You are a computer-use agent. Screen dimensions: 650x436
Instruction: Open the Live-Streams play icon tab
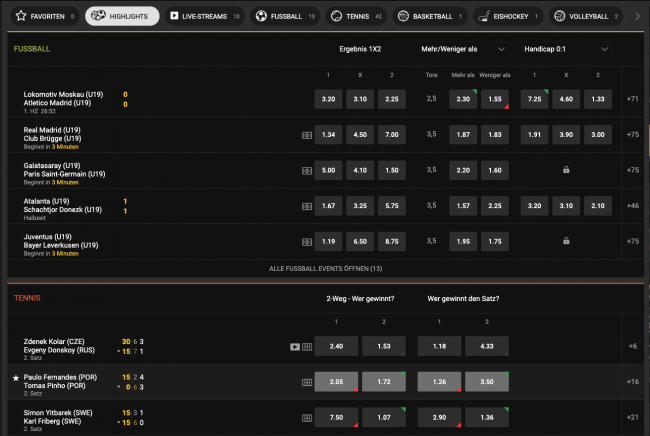[175, 16]
